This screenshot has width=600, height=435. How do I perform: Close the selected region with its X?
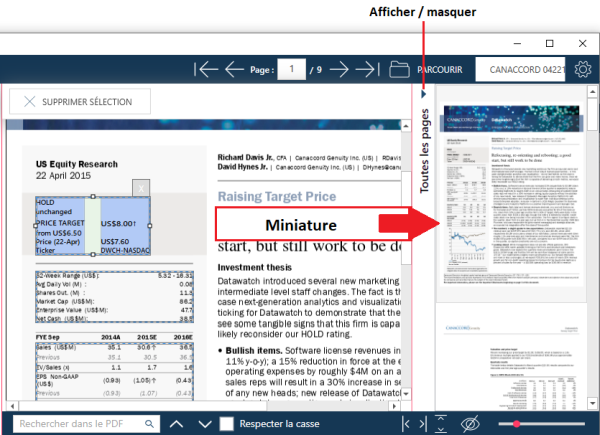click(x=142, y=187)
